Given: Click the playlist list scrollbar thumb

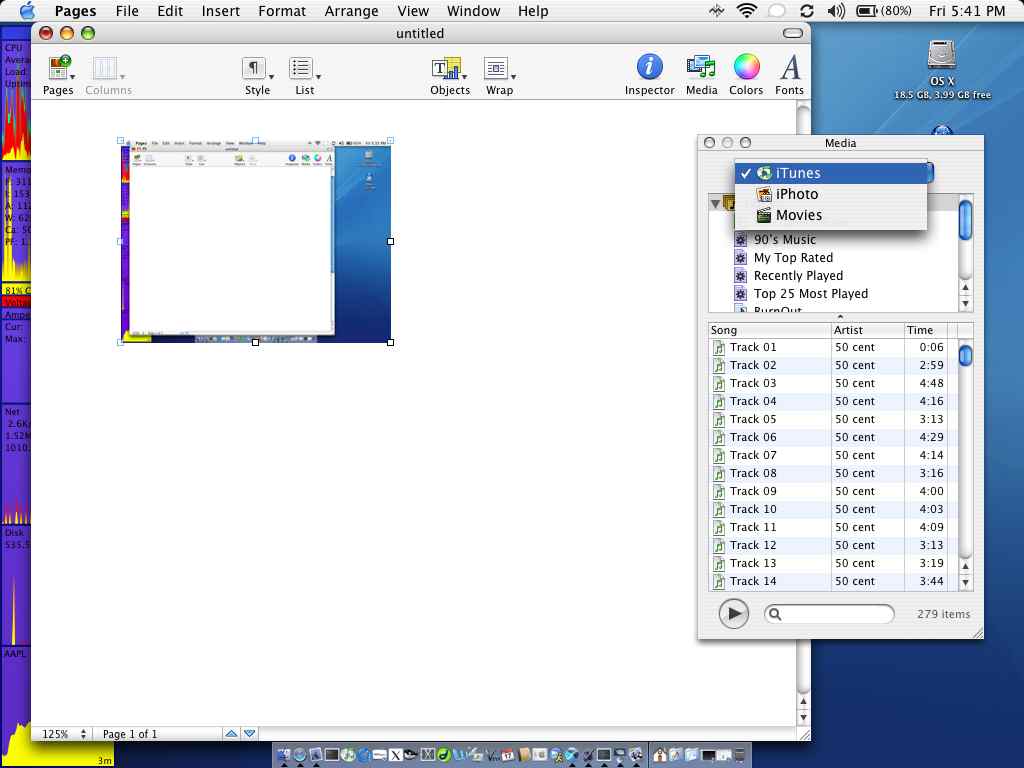Looking at the screenshot, I should pyautogui.click(x=965, y=220).
